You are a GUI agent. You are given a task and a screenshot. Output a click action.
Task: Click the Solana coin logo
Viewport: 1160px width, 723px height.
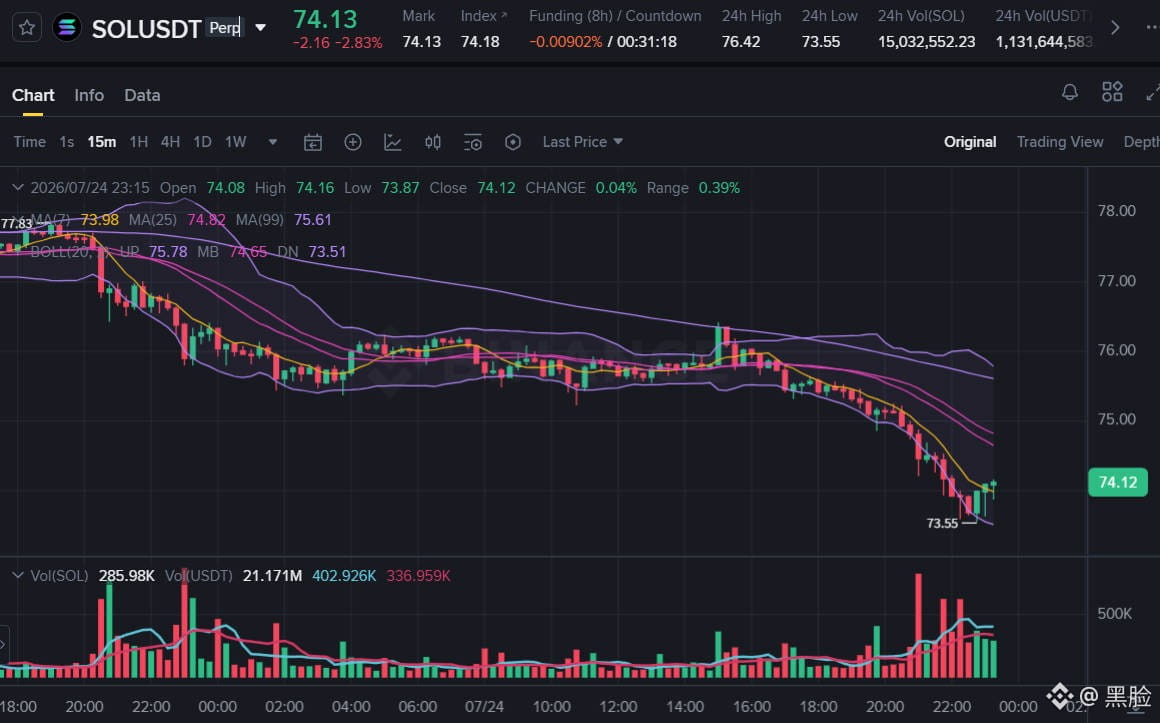(67, 28)
